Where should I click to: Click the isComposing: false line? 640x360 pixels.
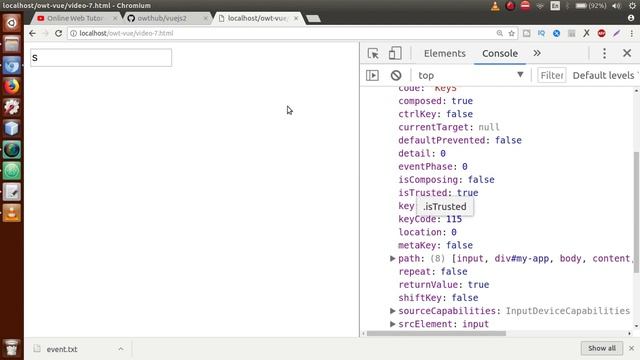[x=446, y=180]
